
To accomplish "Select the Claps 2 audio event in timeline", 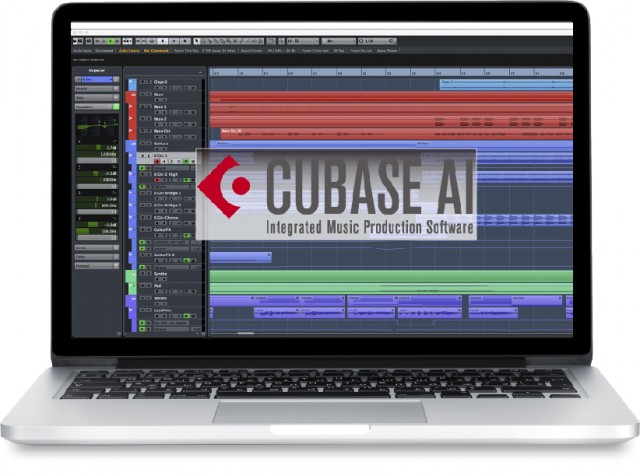I will 506,85.
